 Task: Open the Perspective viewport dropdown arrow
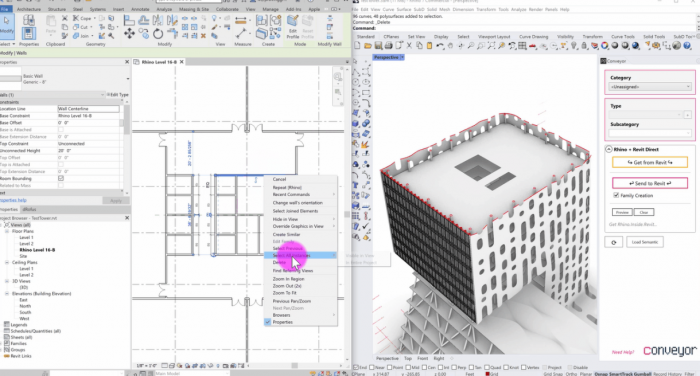click(x=402, y=57)
